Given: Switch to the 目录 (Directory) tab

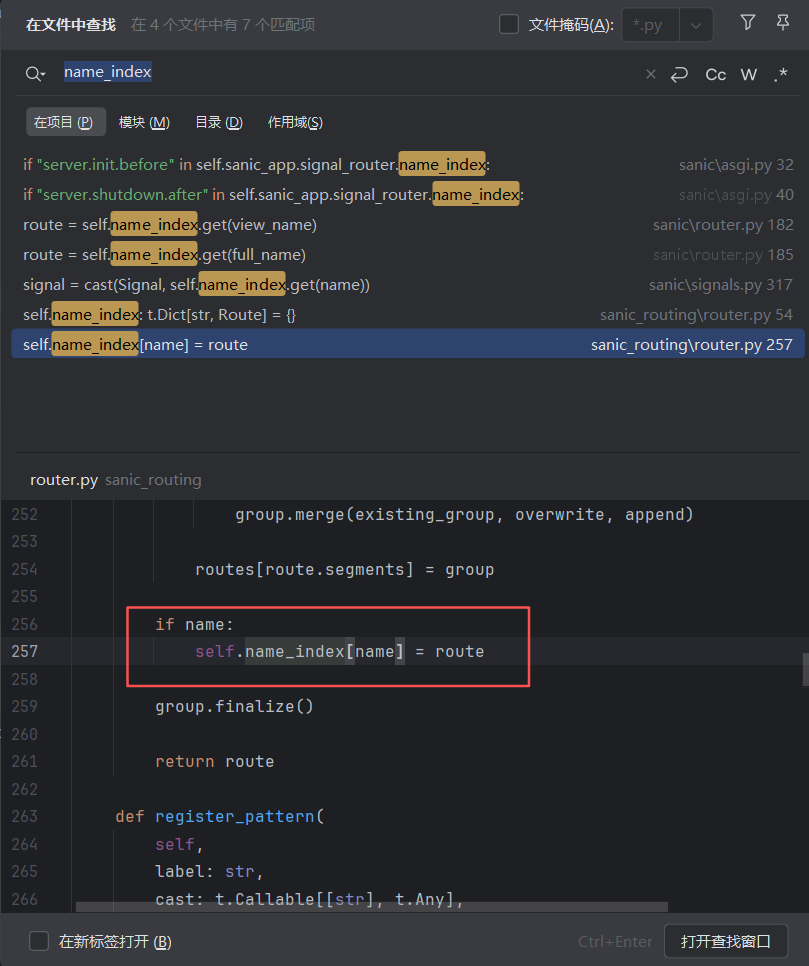Looking at the screenshot, I should 218,122.
